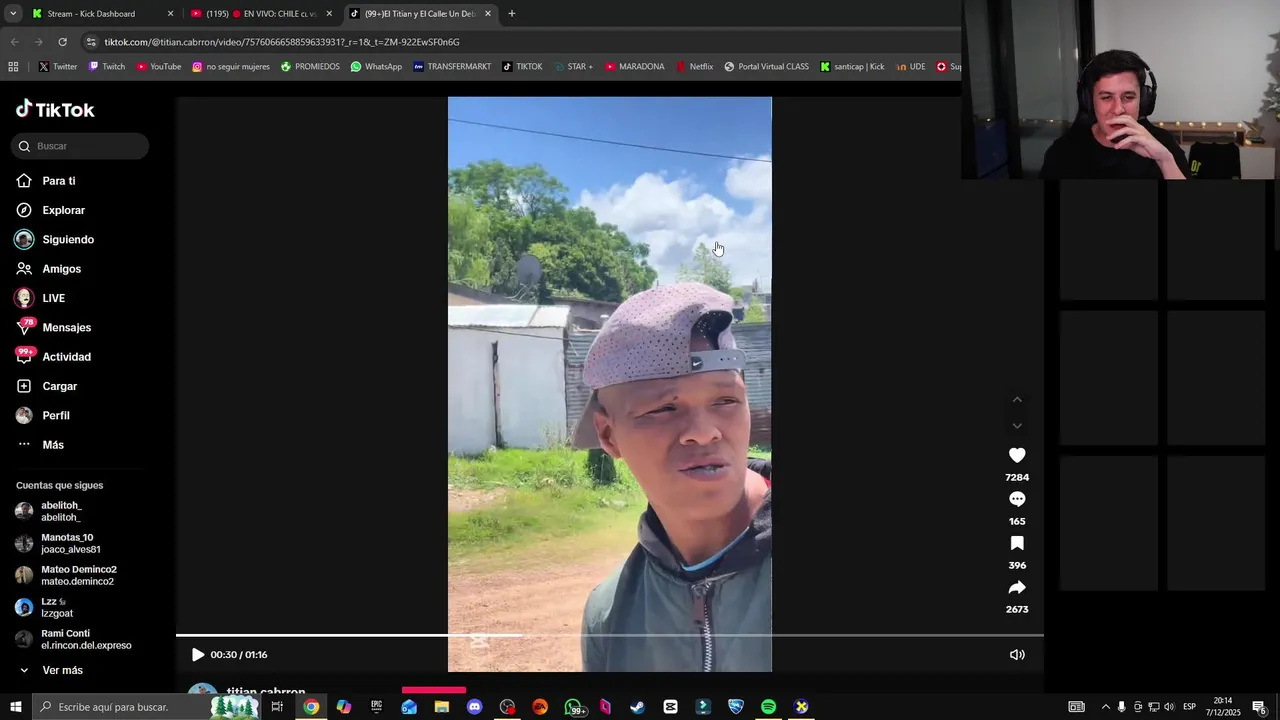Play the TikTok video

point(197,655)
